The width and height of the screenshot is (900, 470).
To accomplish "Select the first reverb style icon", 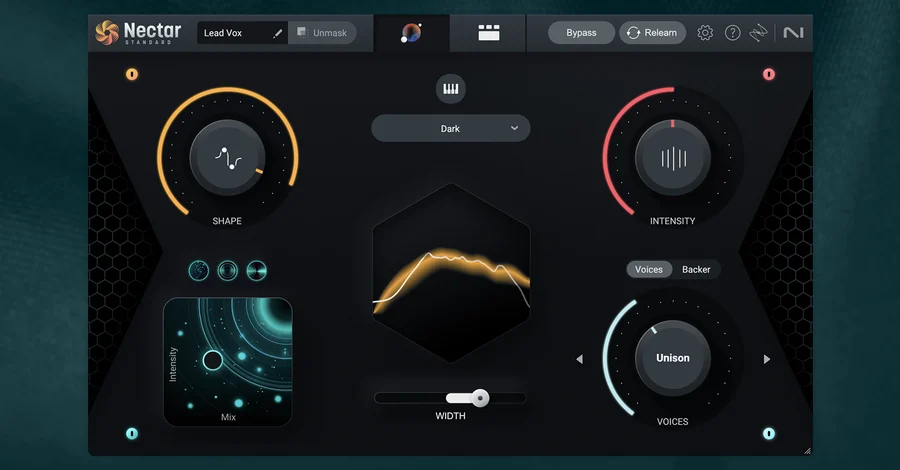I will [199, 270].
